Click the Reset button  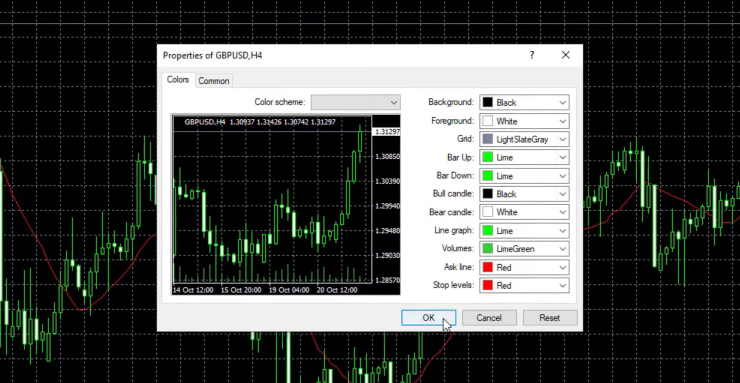(550, 317)
